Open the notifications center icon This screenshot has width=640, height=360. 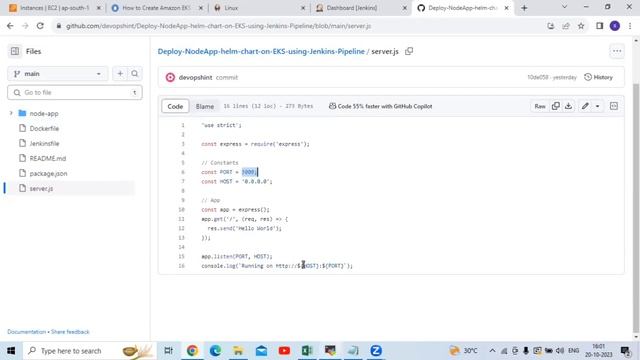(x=625, y=351)
